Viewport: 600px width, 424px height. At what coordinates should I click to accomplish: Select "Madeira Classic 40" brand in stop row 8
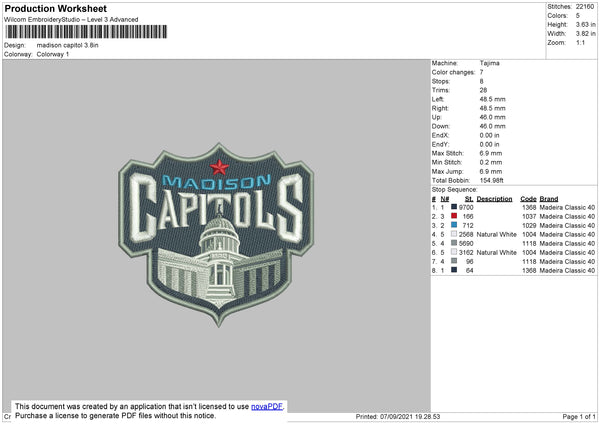pos(567,271)
